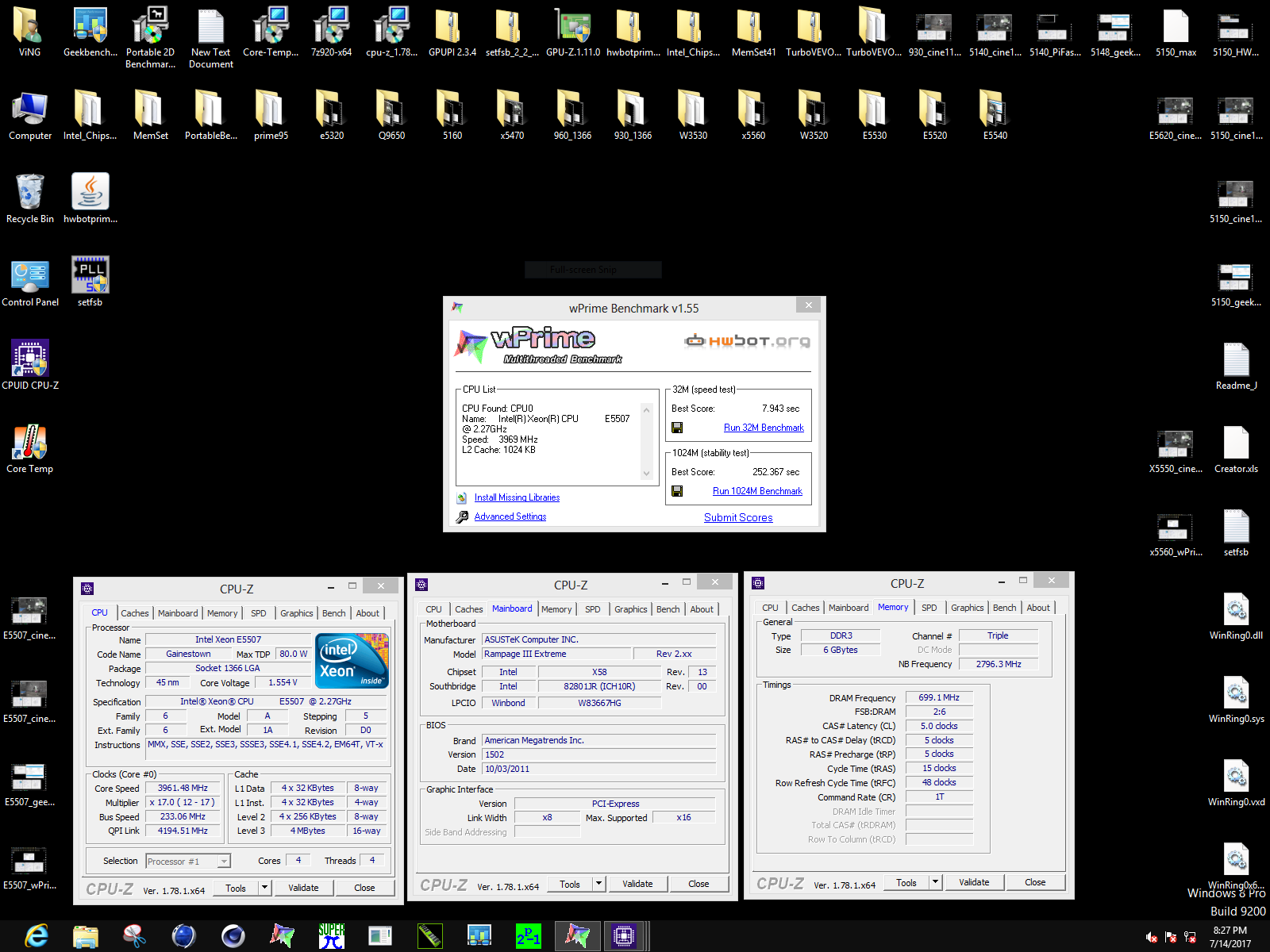Click the hwbot.org logo in wPrime
The height and width of the screenshot is (952, 1270).
pyautogui.click(x=747, y=341)
